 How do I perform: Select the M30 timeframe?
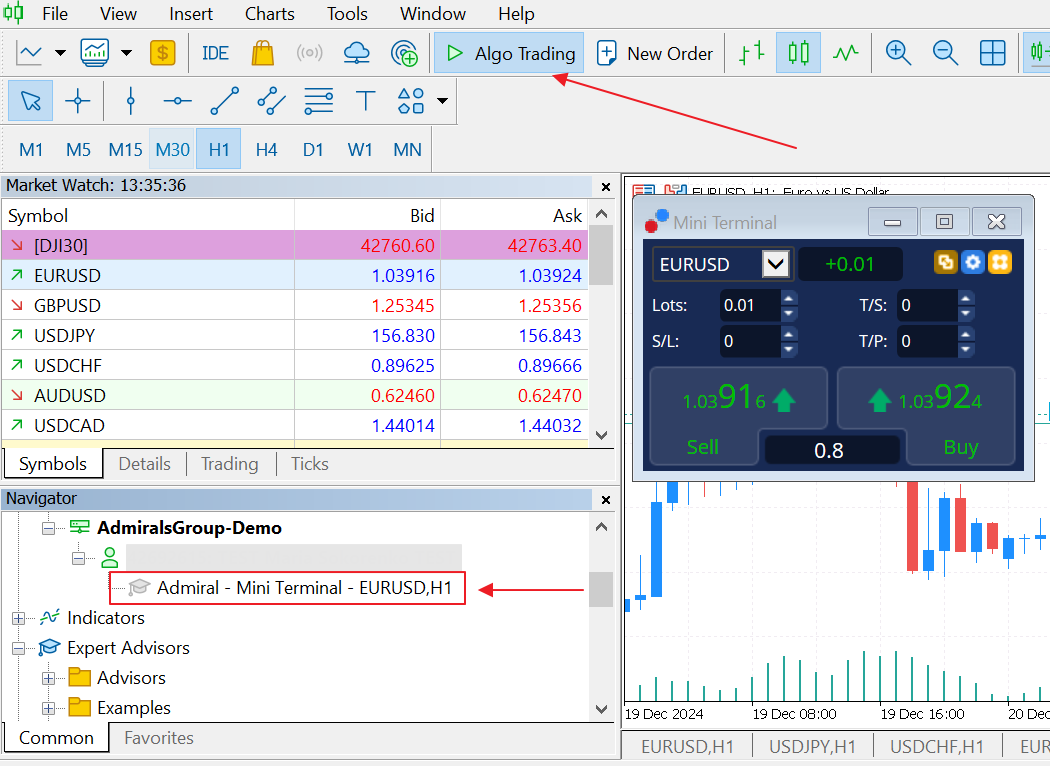172,149
